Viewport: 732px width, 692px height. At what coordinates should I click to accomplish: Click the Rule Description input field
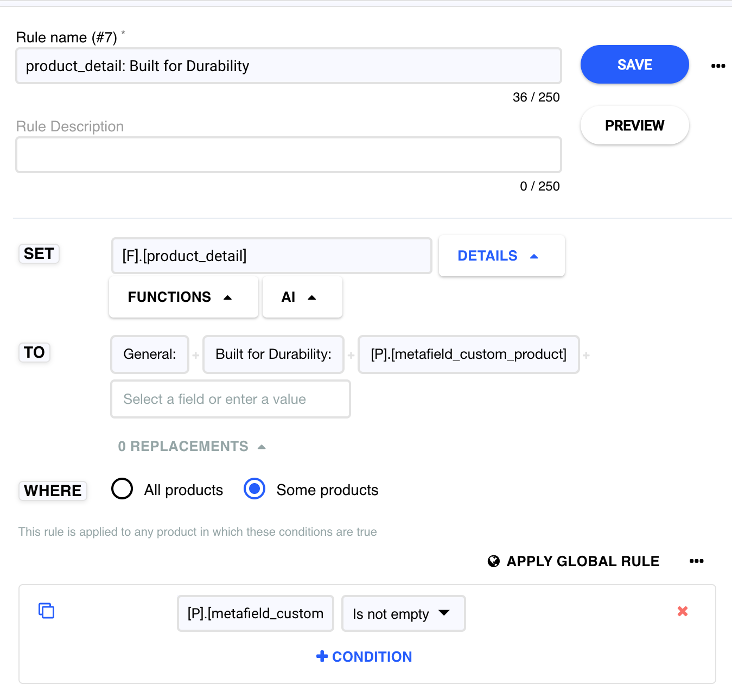pyautogui.click(x=288, y=155)
